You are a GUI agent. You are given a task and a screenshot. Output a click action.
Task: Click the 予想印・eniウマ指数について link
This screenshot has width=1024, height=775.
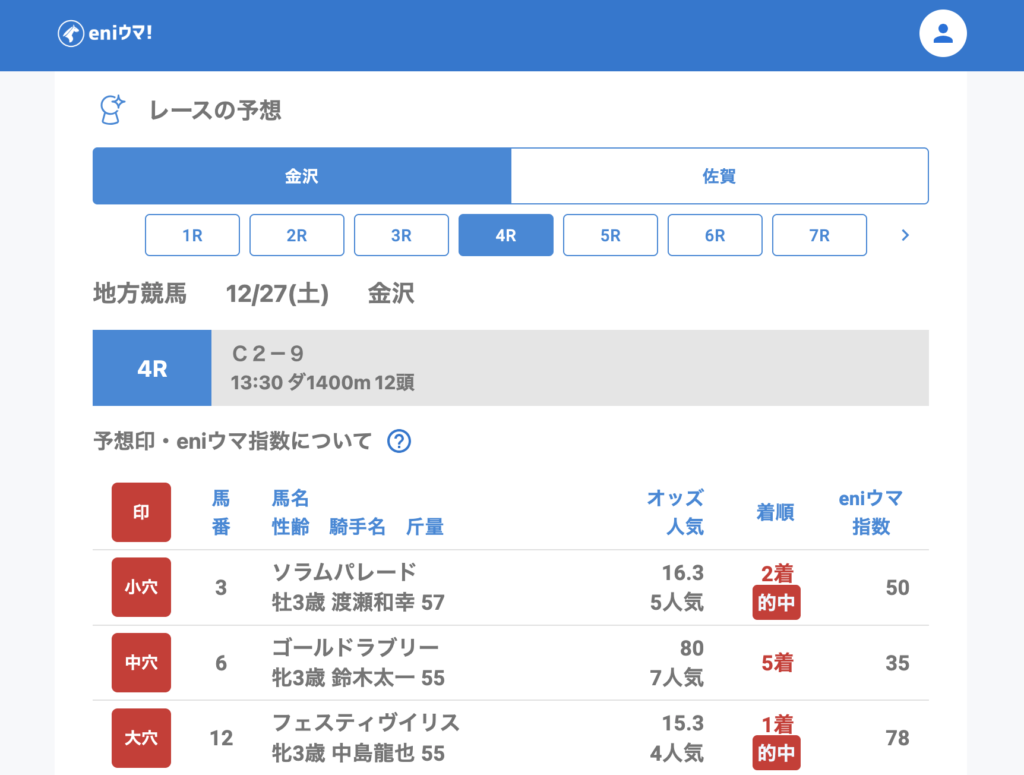232,441
